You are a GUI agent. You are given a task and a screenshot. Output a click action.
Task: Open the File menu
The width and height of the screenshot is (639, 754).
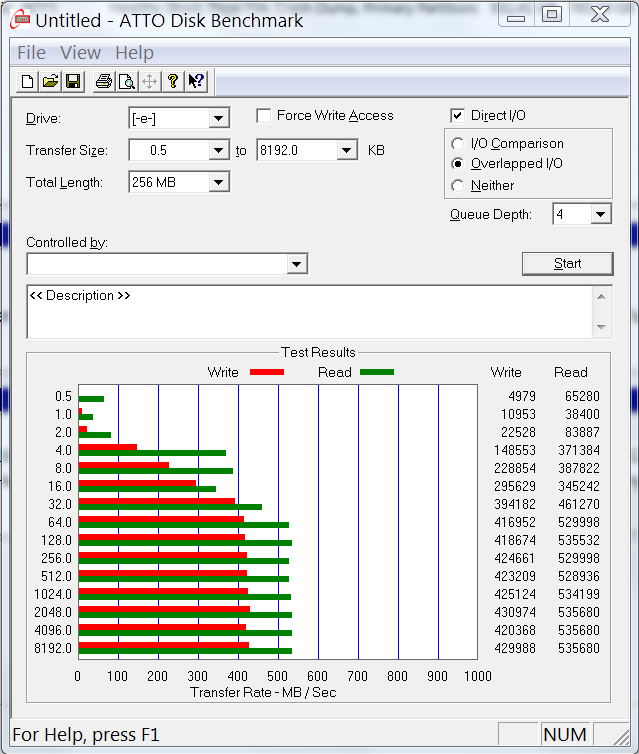tap(31, 53)
